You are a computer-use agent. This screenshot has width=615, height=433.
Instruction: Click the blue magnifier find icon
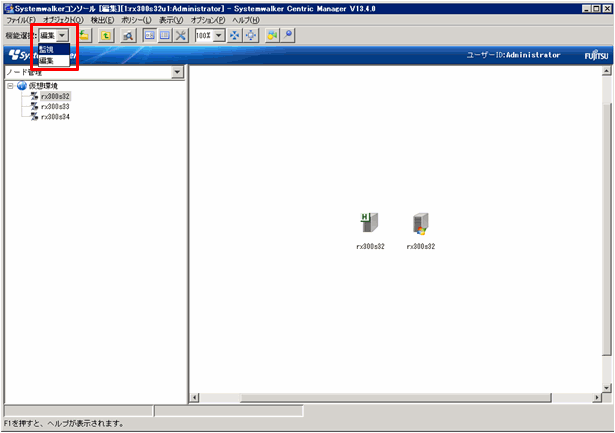288,35
